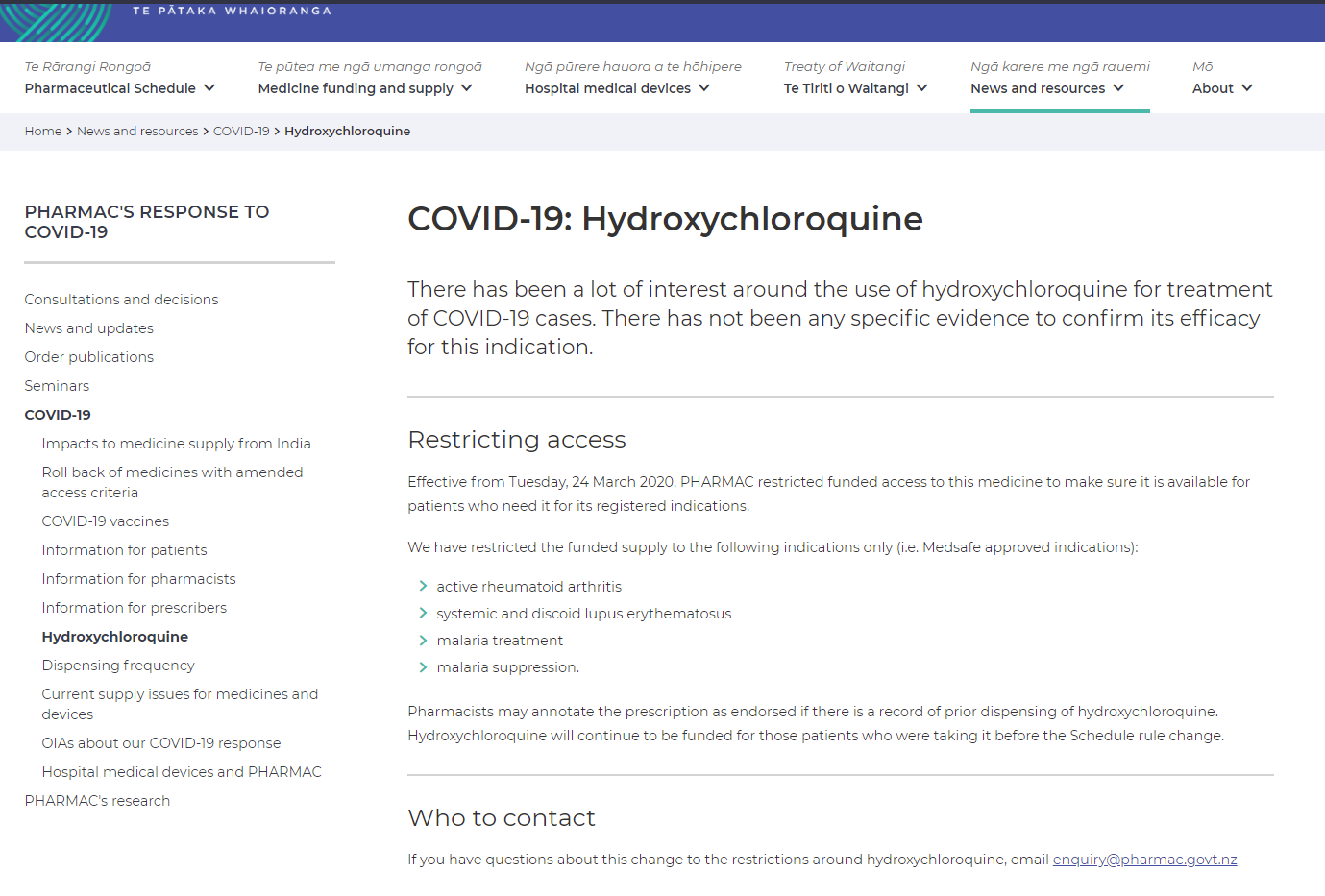Screen dimensions: 1325x896
Task: Click the PHARMAC'S RESPONSE TO COVID-19 sidebar heading
Action: click(147, 222)
